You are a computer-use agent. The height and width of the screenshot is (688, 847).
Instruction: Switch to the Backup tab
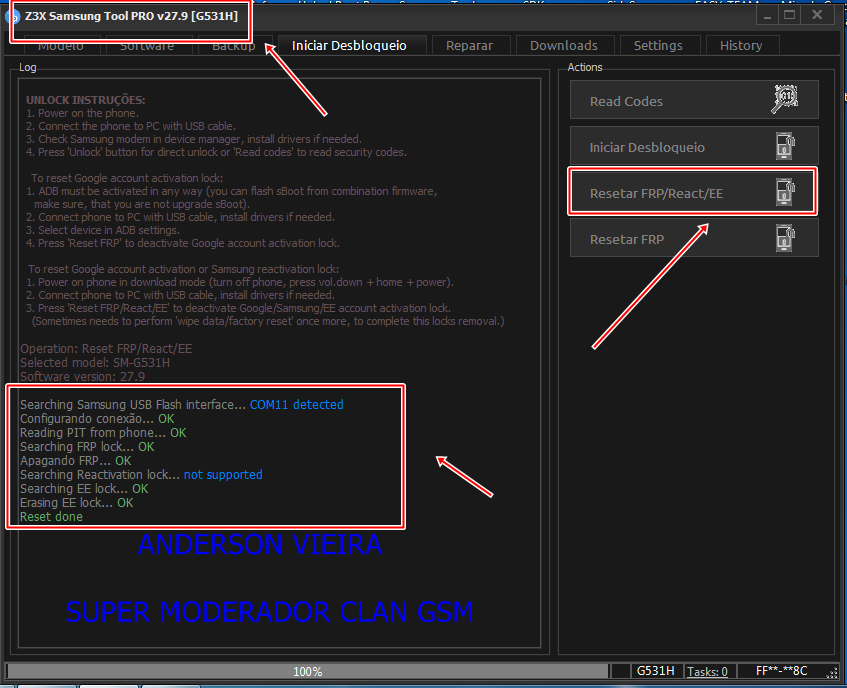(233, 46)
